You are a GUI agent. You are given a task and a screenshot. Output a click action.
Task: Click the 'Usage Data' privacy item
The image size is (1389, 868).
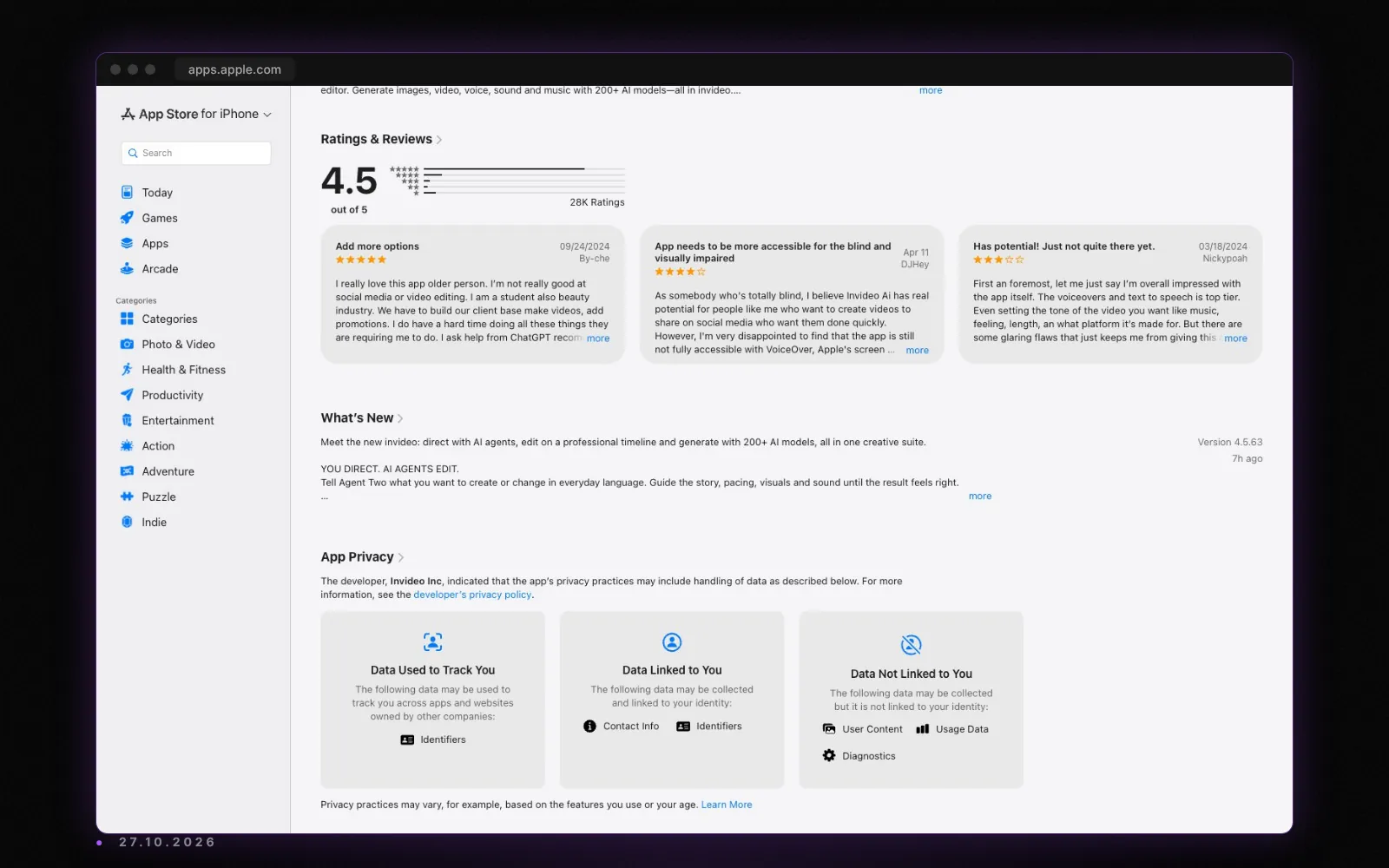952,729
